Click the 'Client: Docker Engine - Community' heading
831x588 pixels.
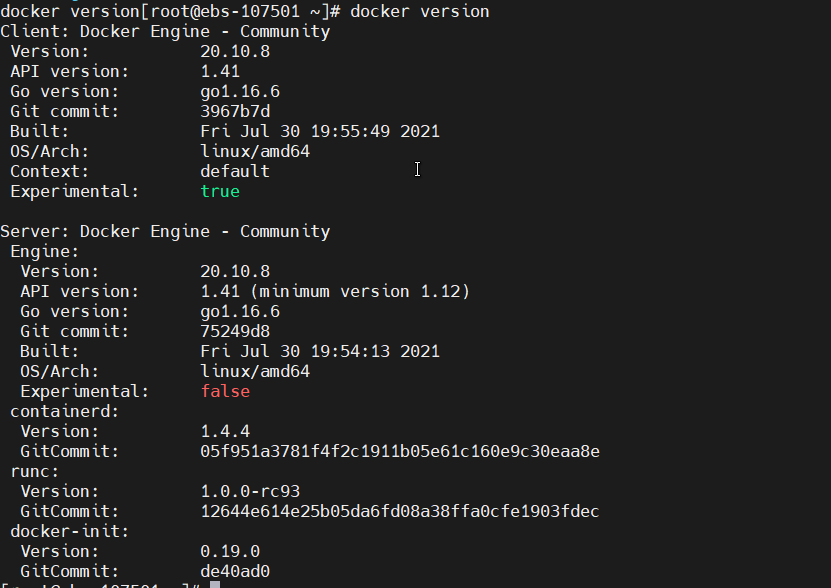pos(165,32)
